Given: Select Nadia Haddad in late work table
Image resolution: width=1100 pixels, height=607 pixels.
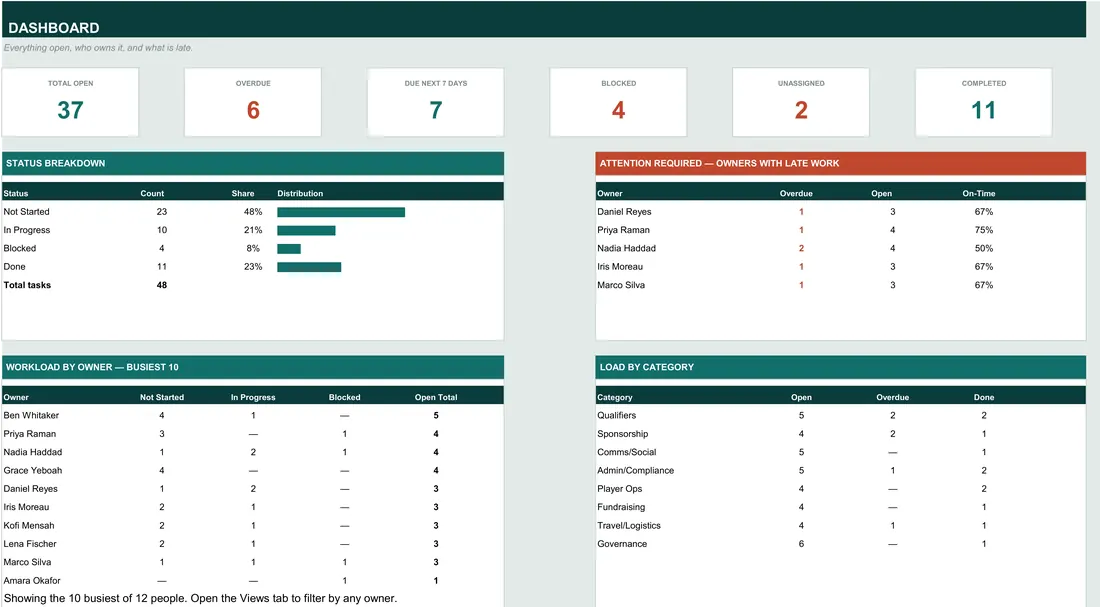Looking at the screenshot, I should coord(626,248).
